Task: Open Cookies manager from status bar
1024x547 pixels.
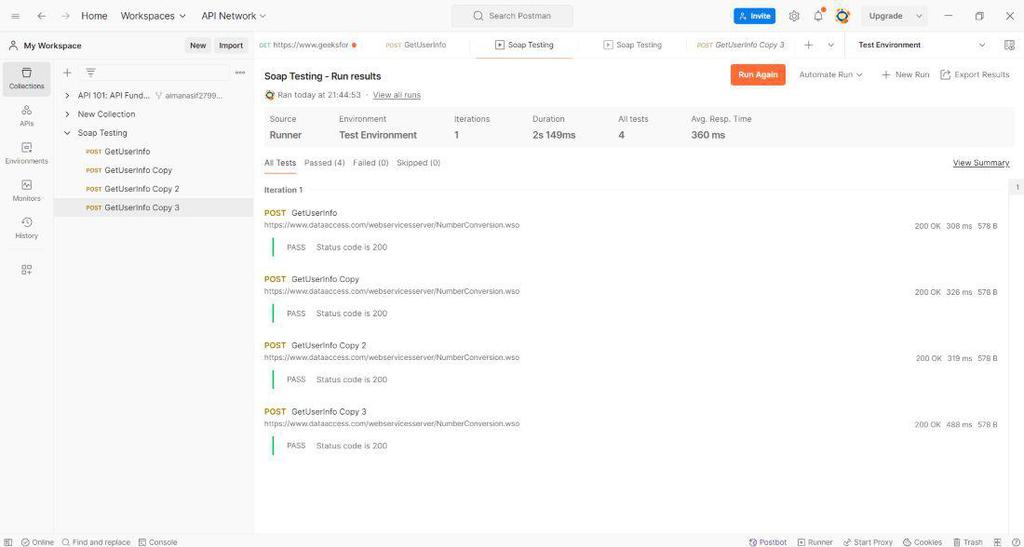Action: point(922,542)
